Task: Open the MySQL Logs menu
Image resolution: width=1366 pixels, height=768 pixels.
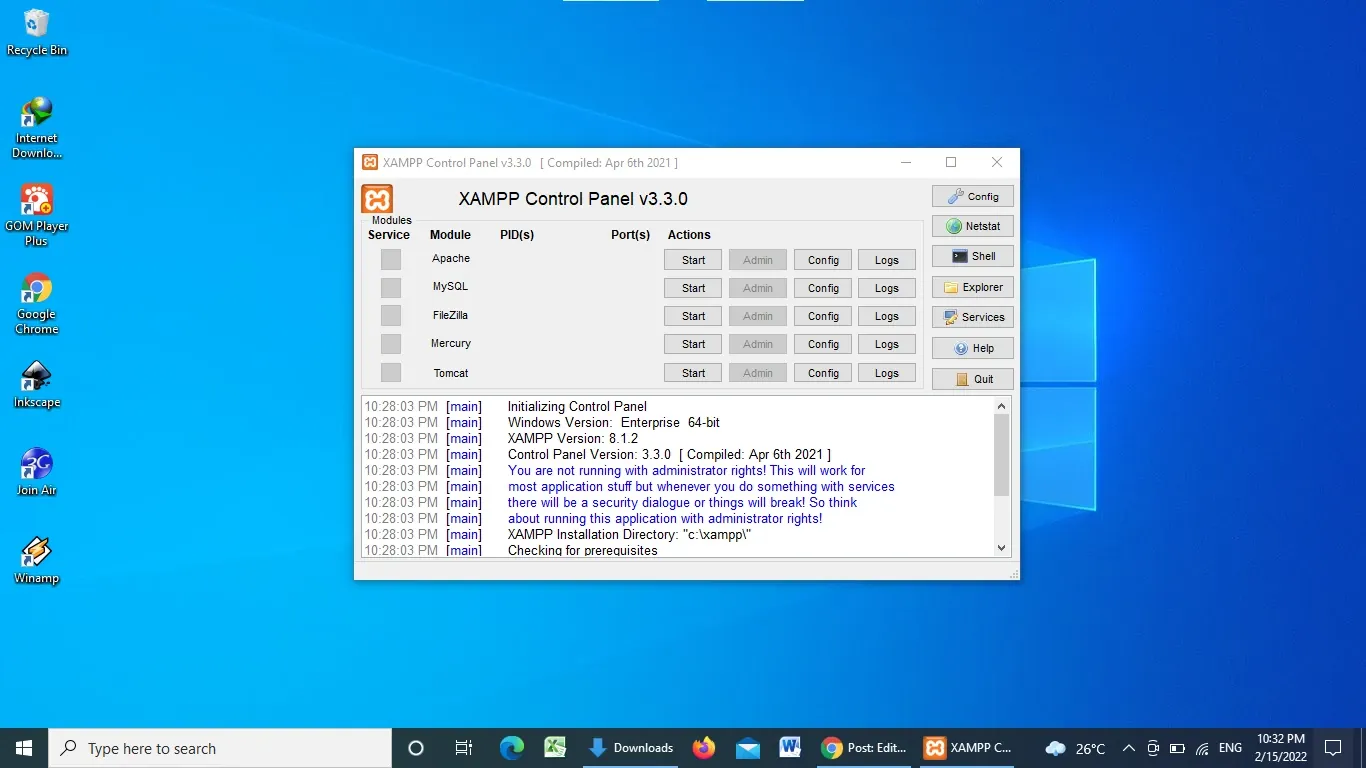Action: [x=887, y=288]
